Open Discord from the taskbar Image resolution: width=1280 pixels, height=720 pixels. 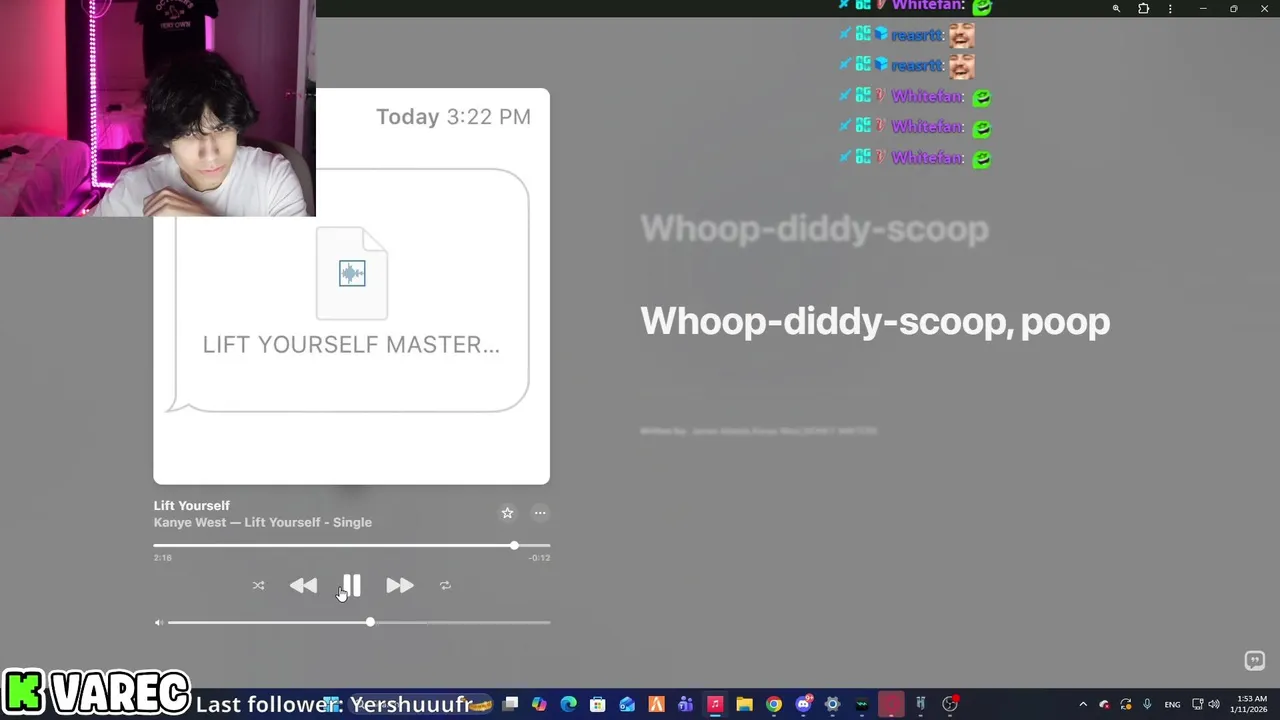[x=803, y=704]
